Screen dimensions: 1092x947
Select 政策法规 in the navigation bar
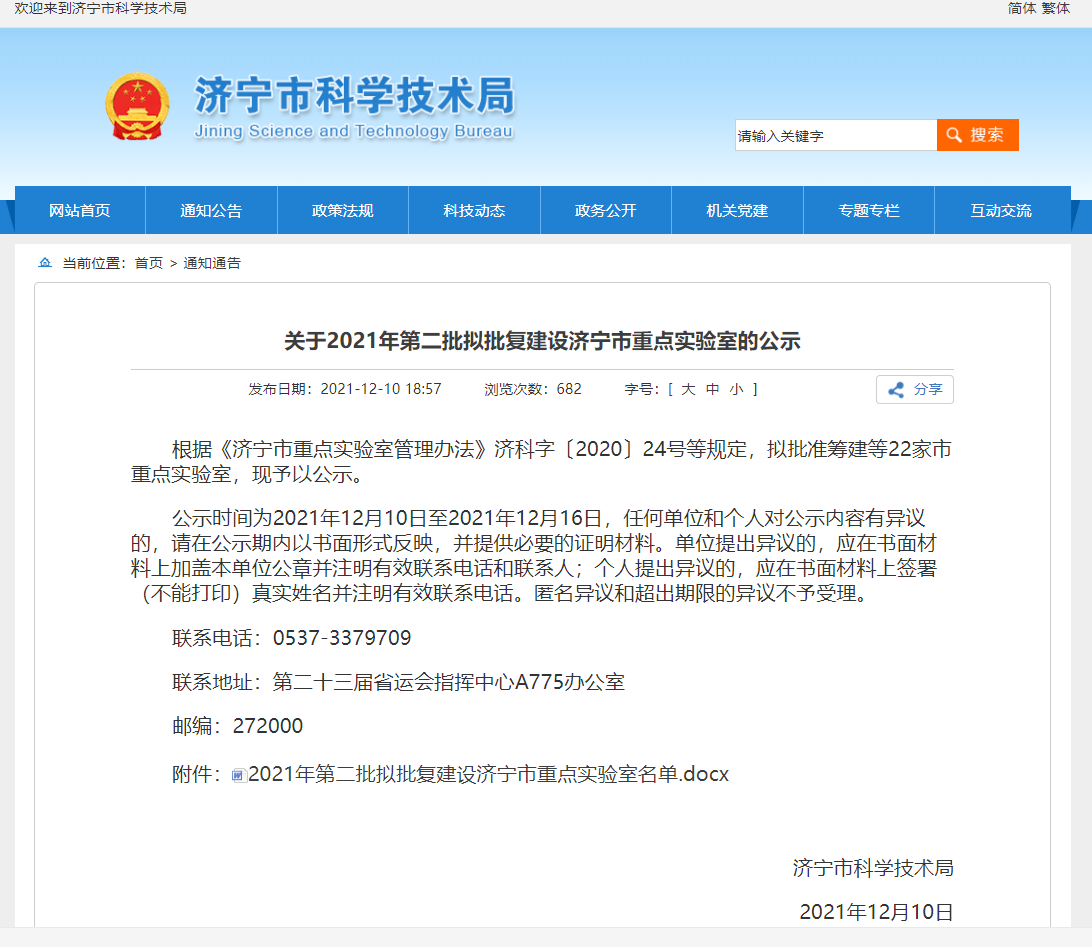tap(342, 210)
